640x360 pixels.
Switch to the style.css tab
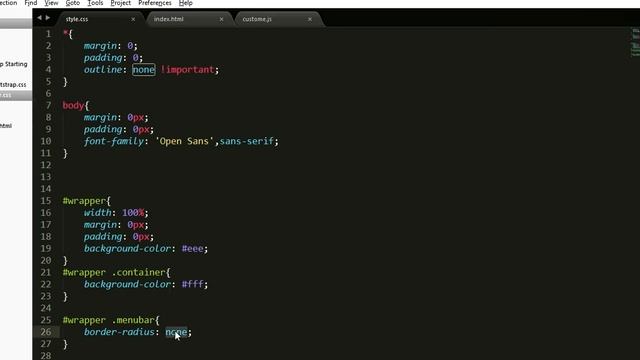click(x=77, y=19)
